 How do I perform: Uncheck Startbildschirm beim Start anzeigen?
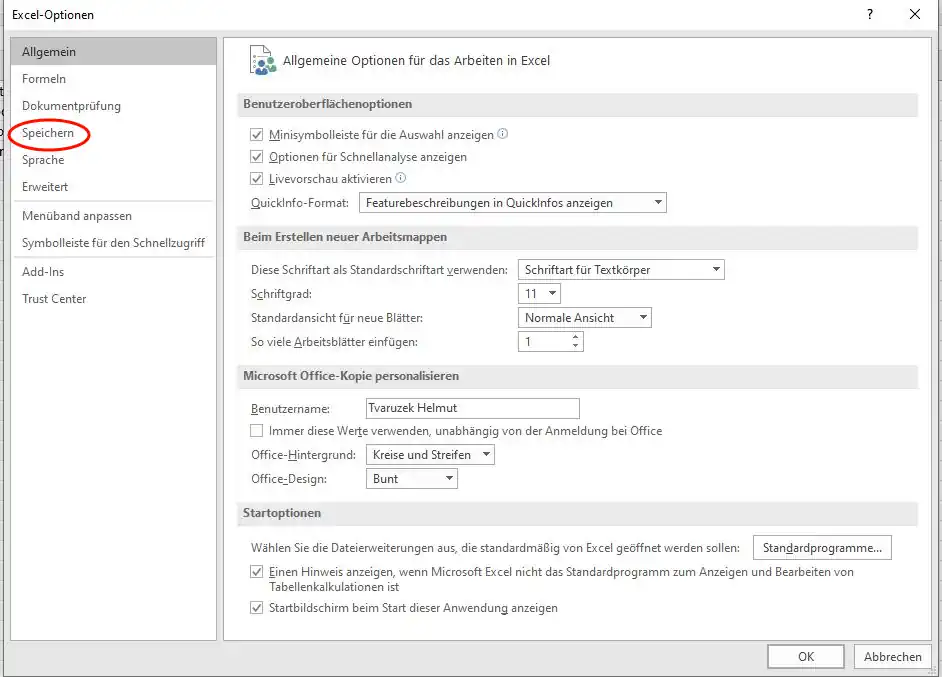(256, 608)
